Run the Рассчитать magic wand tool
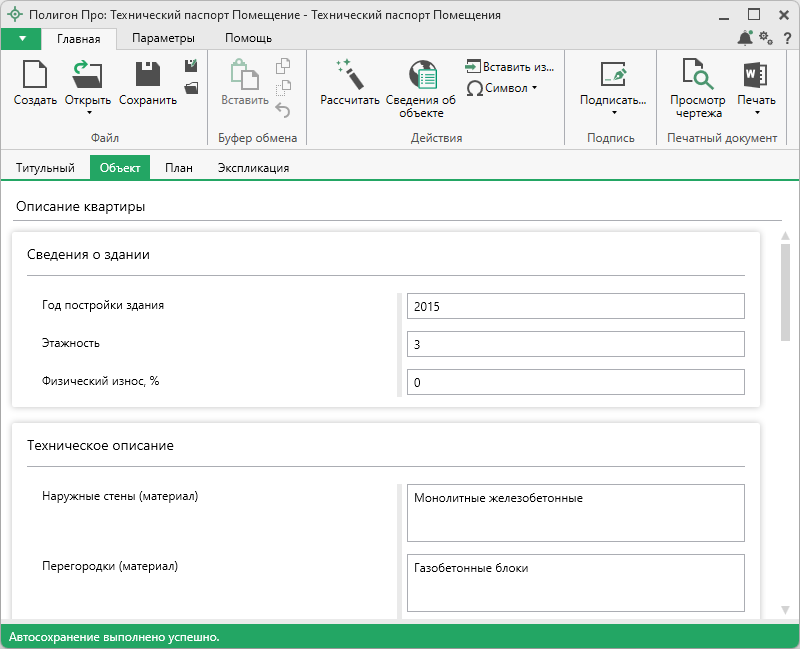The image size is (800, 649). tap(349, 76)
